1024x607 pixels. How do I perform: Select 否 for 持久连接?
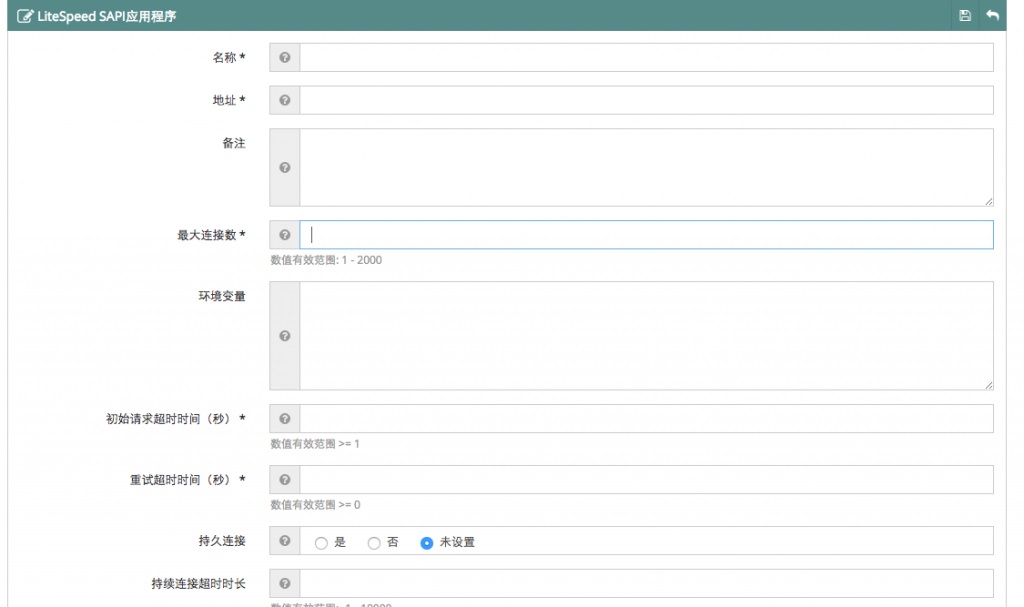374,543
